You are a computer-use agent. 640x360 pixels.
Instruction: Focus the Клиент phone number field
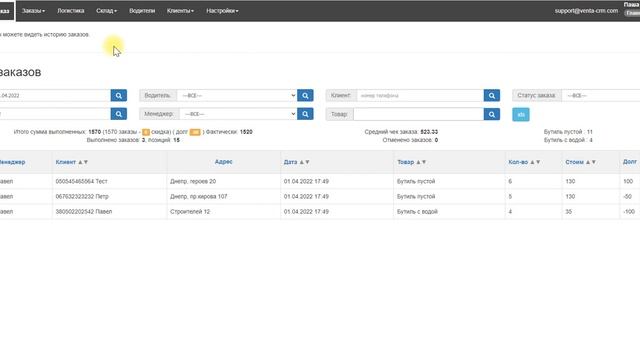tap(420, 96)
